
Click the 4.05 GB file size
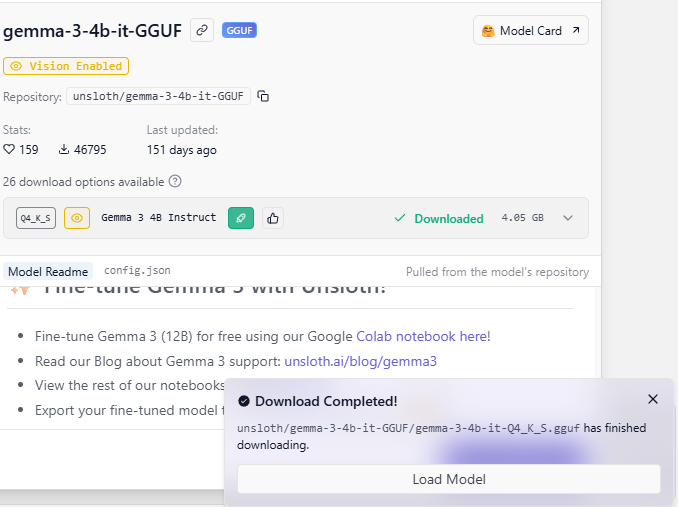click(x=522, y=217)
